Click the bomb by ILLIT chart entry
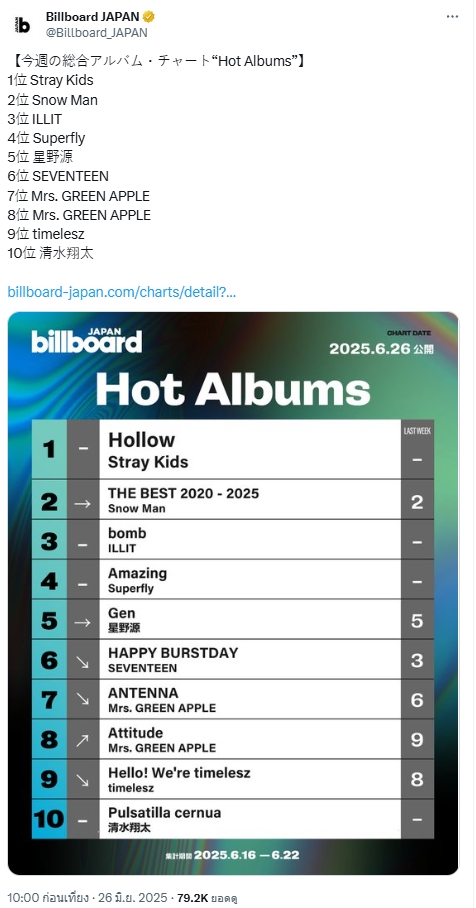The image size is (476, 908). tap(250, 540)
